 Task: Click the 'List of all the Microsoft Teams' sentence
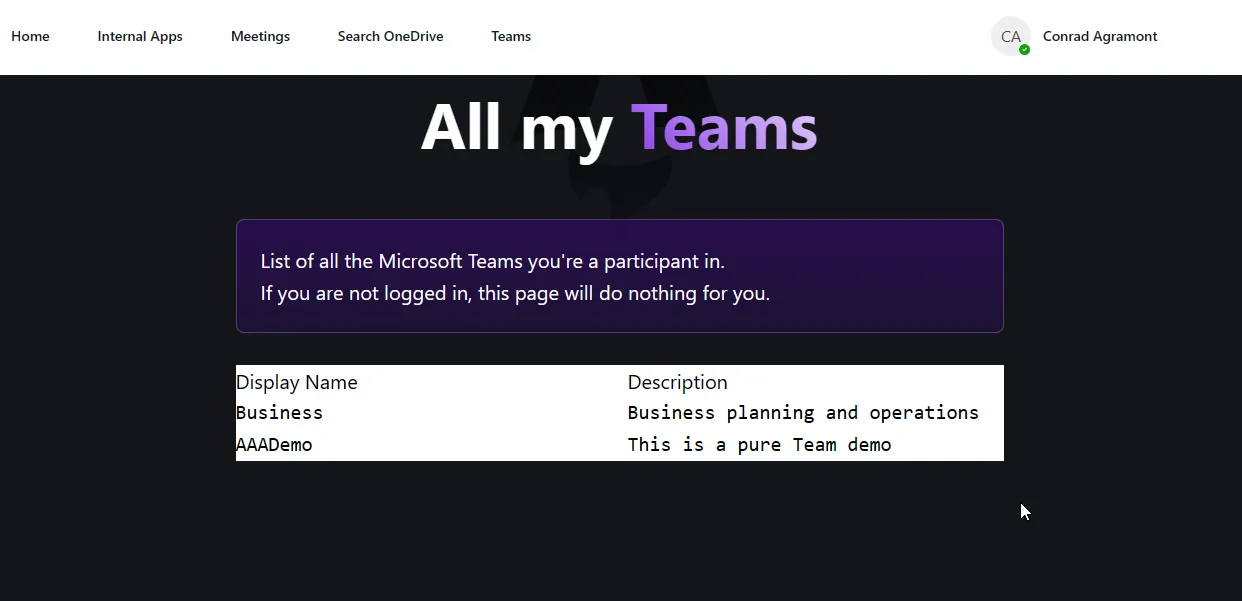[x=492, y=261]
